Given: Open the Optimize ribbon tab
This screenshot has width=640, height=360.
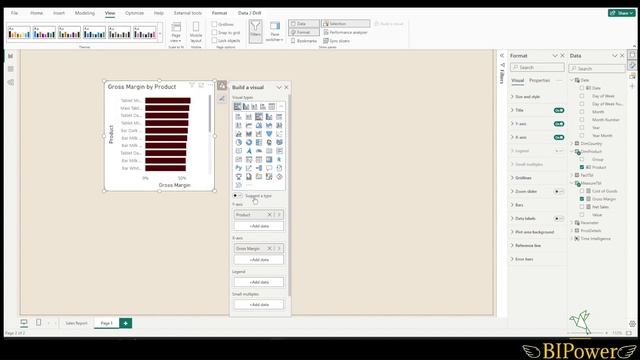Looking at the screenshot, I should (x=134, y=13).
